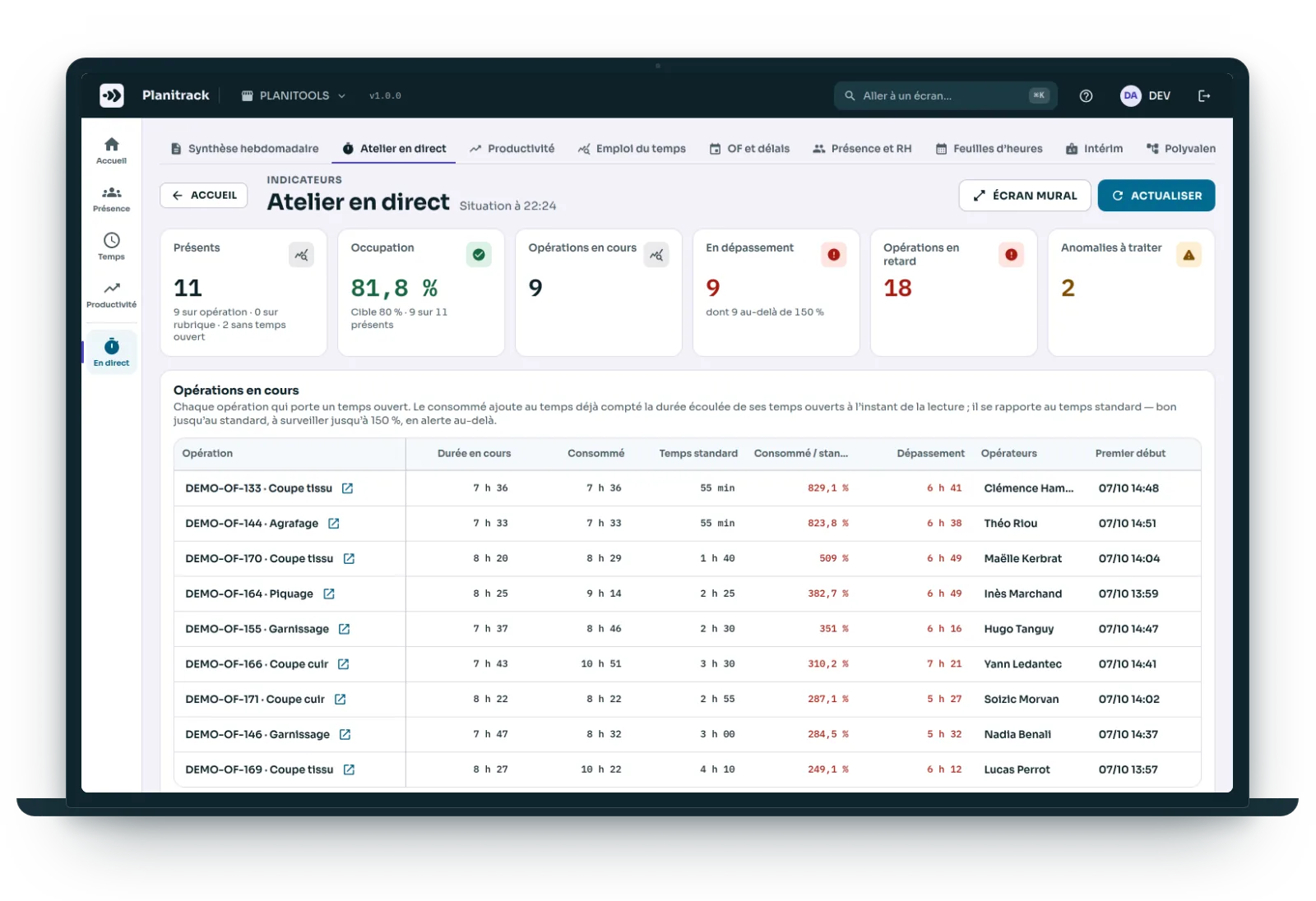Click the logout icon beside DEV
Viewport: 1316px width, 901px height.
click(x=1204, y=96)
